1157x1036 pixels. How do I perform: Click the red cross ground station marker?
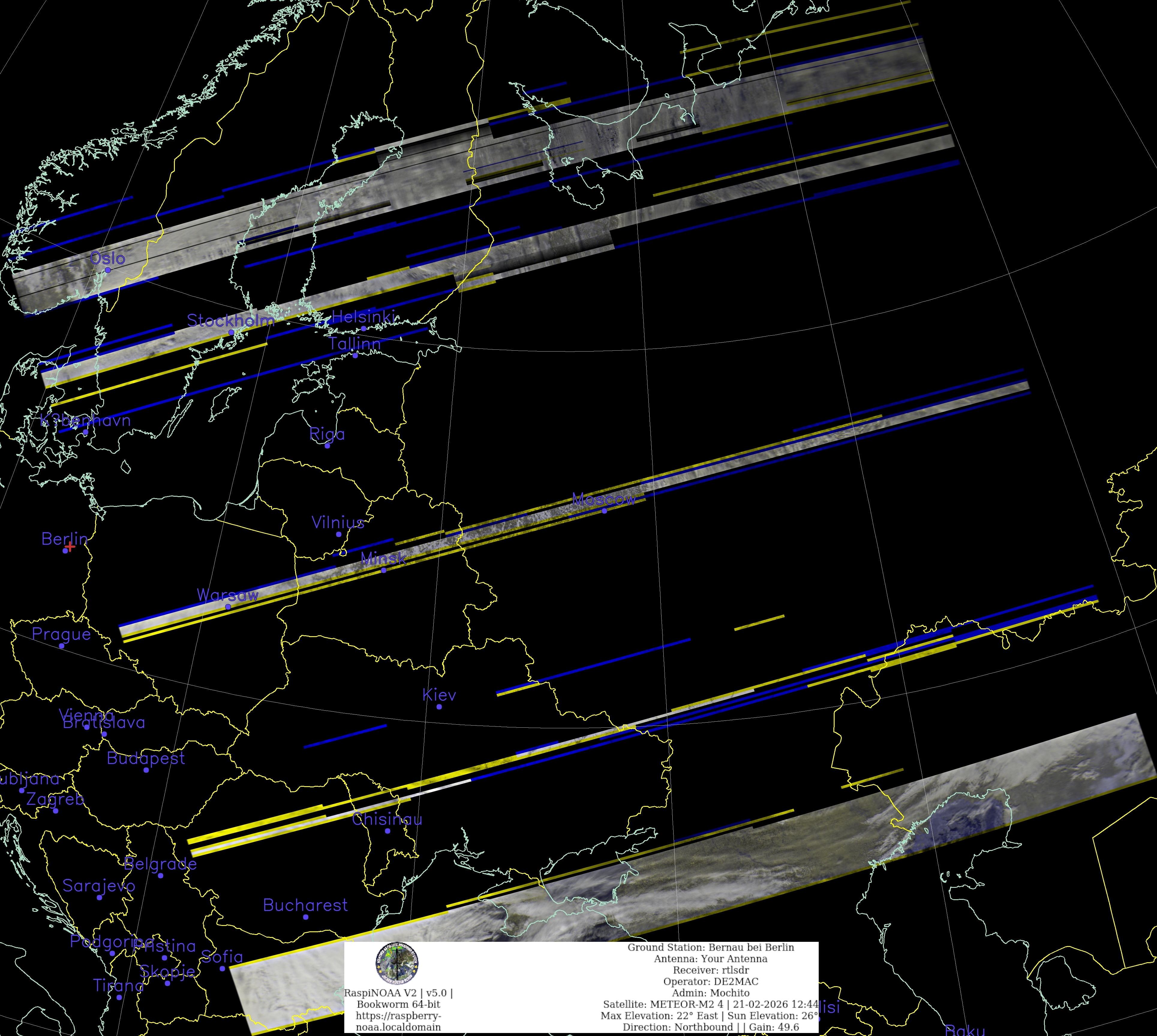tap(70, 547)
